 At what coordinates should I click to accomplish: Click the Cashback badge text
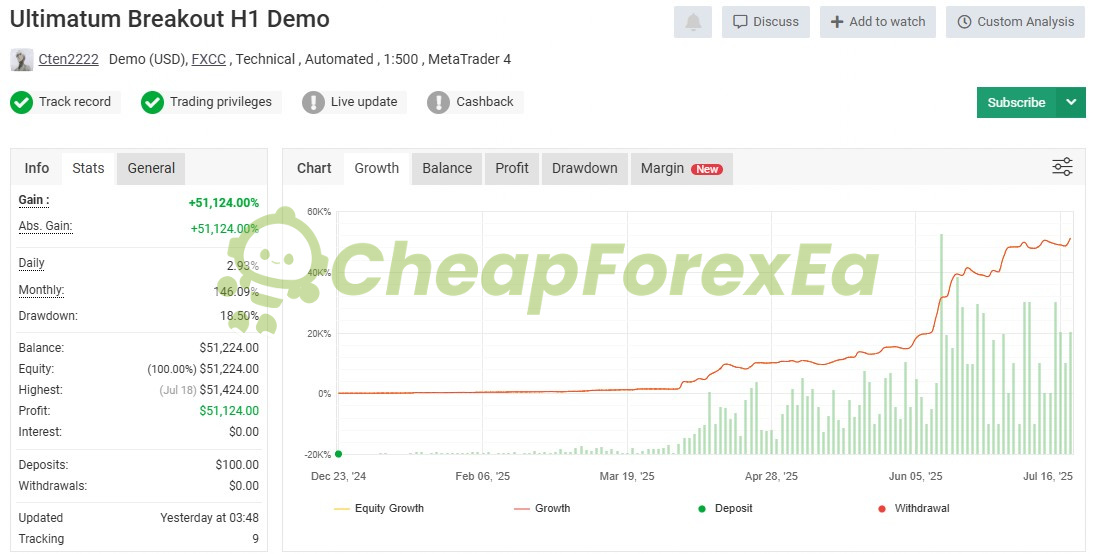[x=485, y=102]
